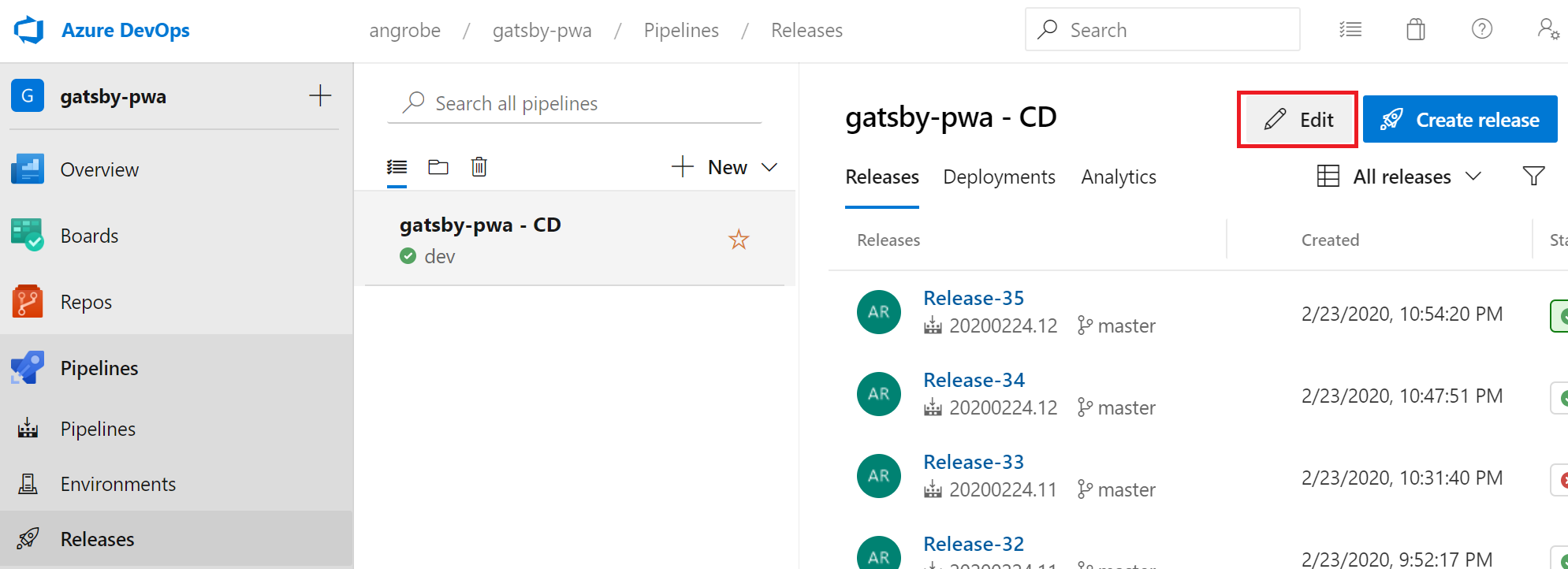
Task: Select the Pipelines hub header in sidebar
Action: point(177,368)
